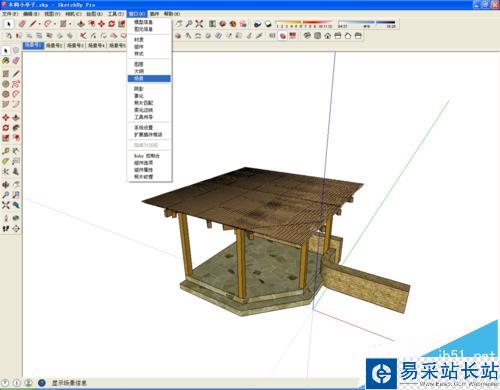Switch to scene tab 场景号4

point(96,45)
